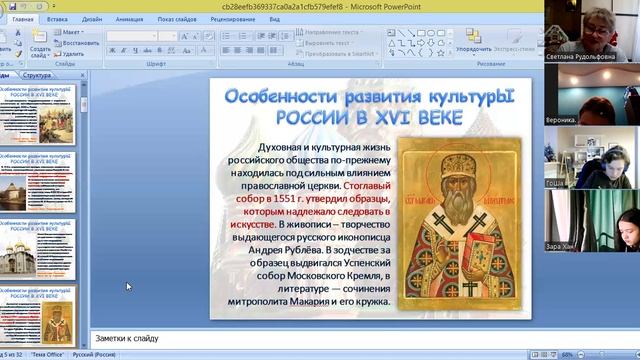Toggle numbered list
640x360 pixels.
click(244, 36)
